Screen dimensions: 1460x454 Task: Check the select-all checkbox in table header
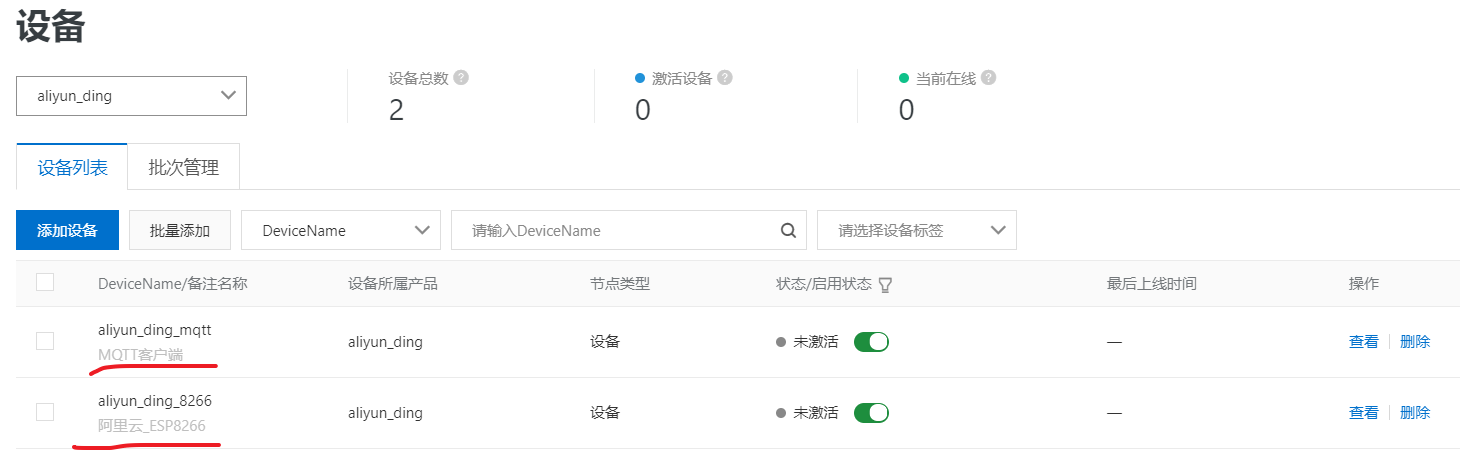coord(45,283)
